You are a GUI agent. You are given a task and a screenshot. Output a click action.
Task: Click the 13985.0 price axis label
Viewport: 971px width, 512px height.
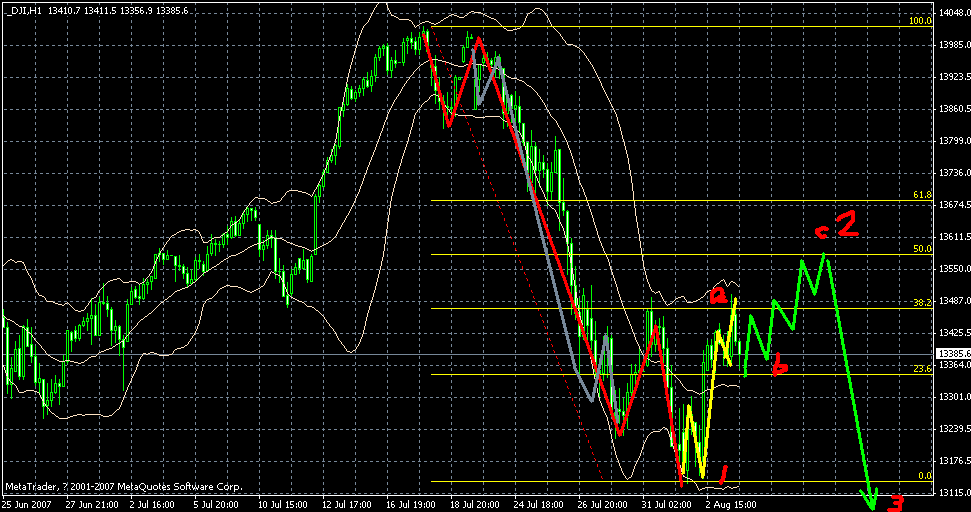(x=954, y=45)
